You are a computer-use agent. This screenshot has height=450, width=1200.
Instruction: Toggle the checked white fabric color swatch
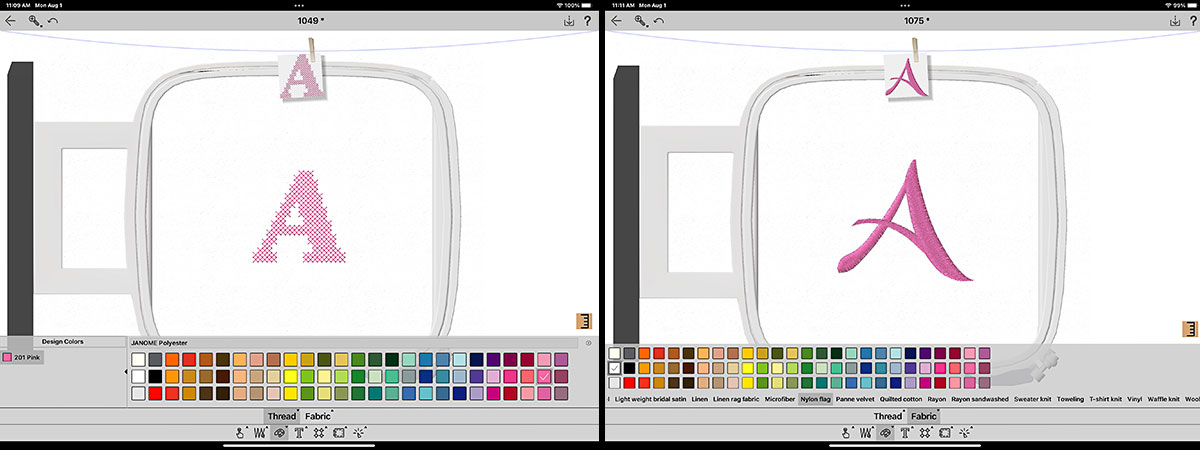click(x=615, y=368)
